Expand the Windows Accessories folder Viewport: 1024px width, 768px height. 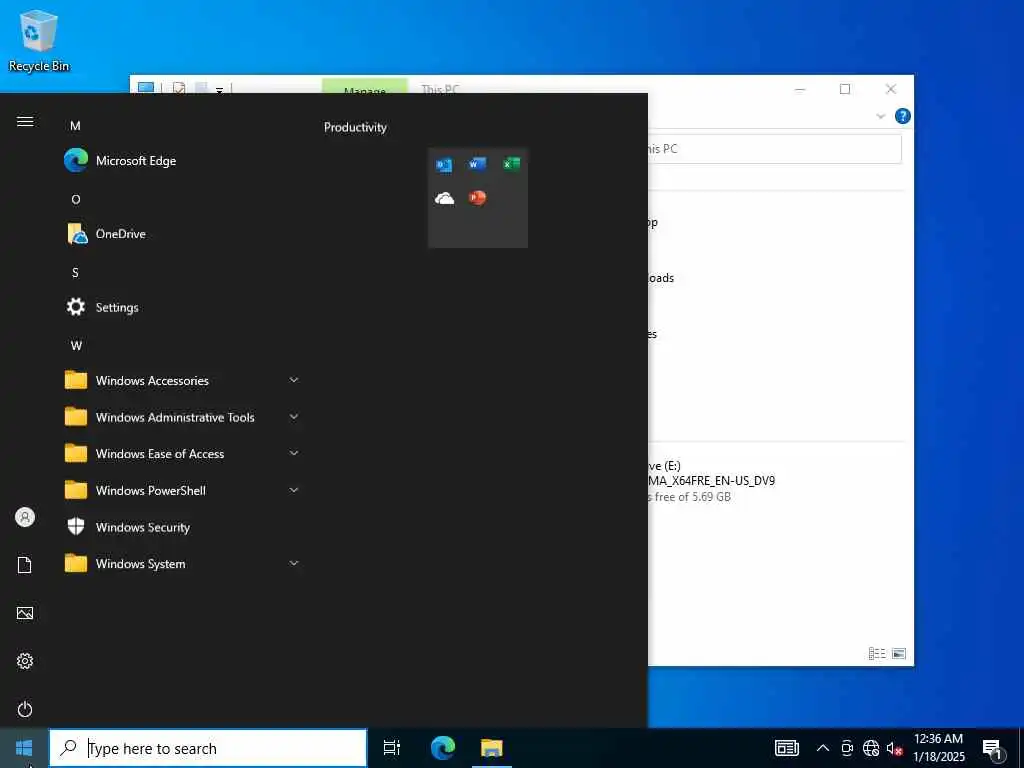[181, 380]
